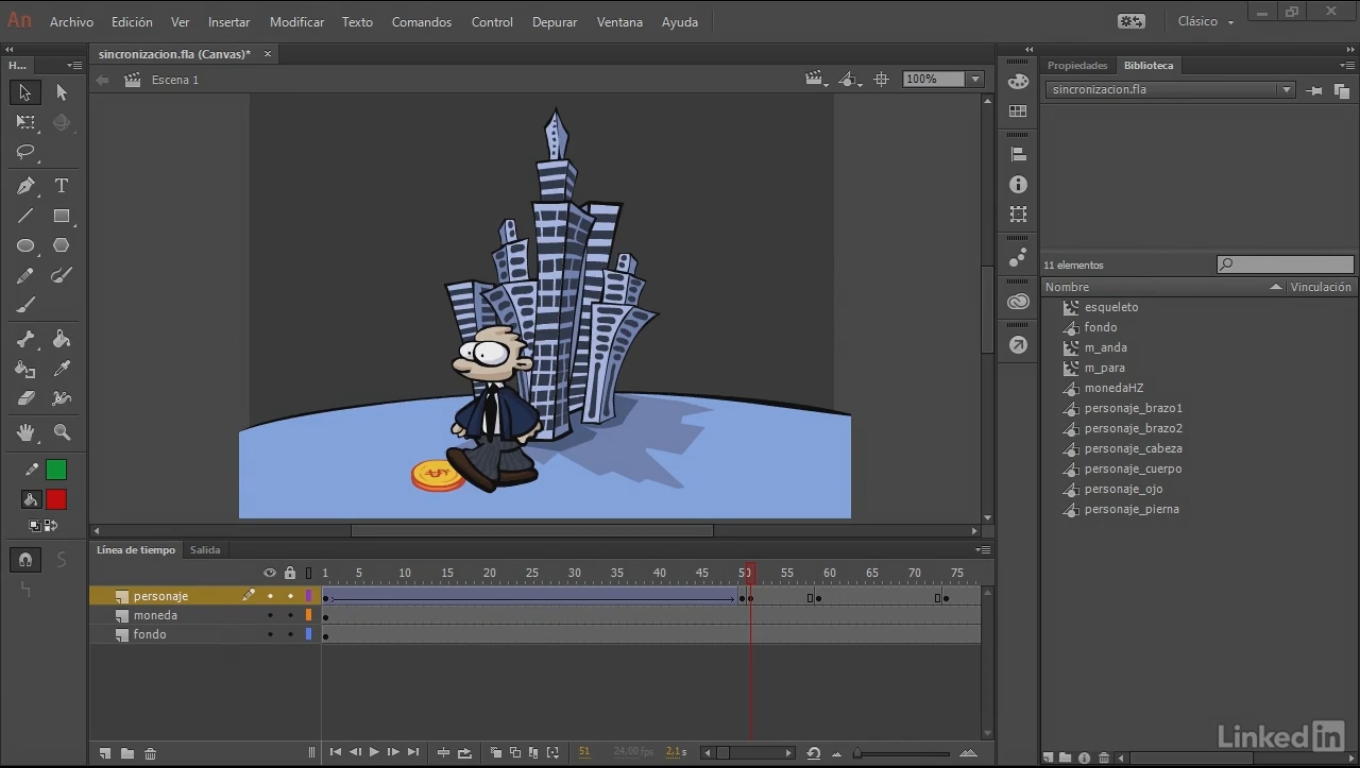Open the Align panel icon

1018,153
